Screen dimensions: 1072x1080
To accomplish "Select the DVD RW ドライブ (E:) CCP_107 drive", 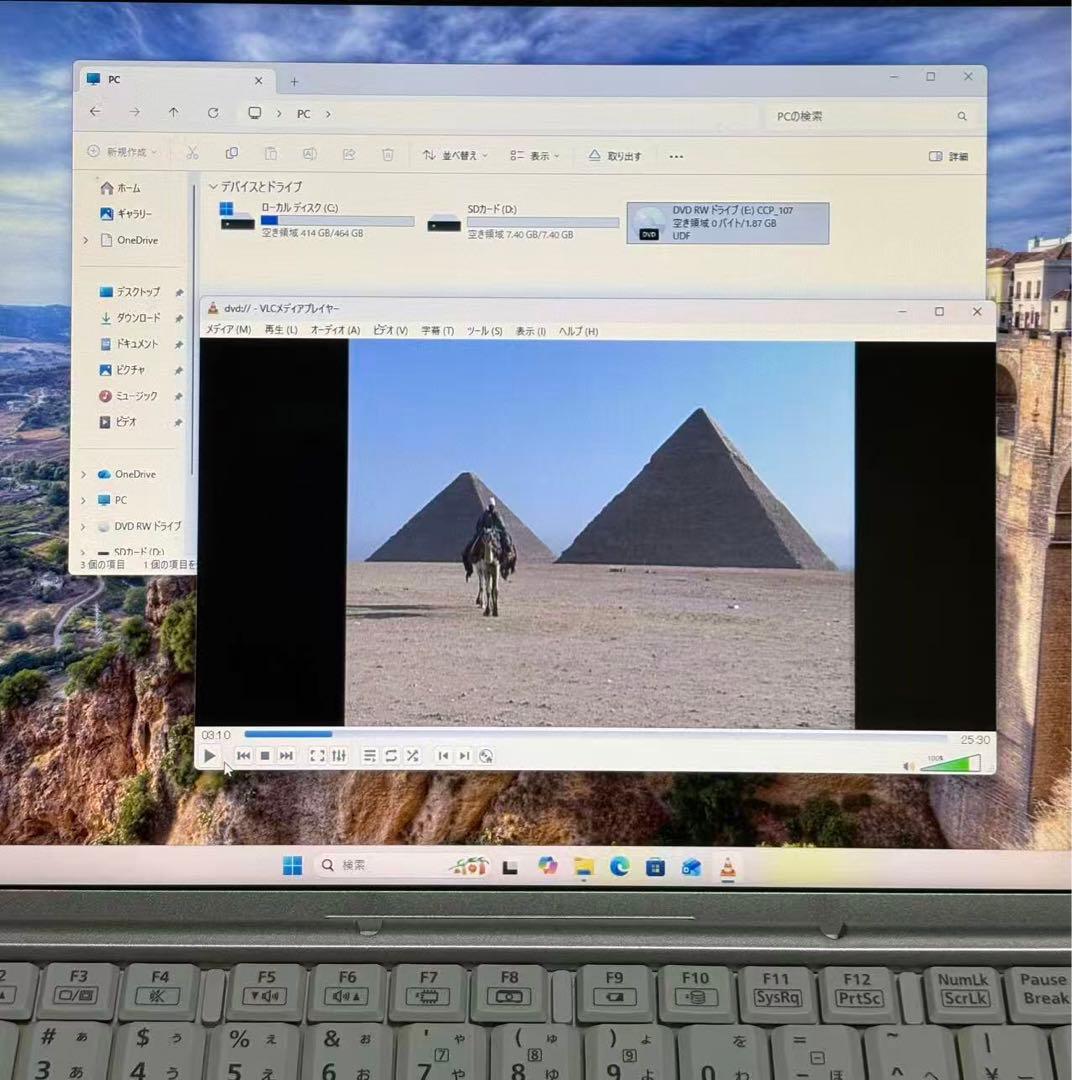I will 728,220.
